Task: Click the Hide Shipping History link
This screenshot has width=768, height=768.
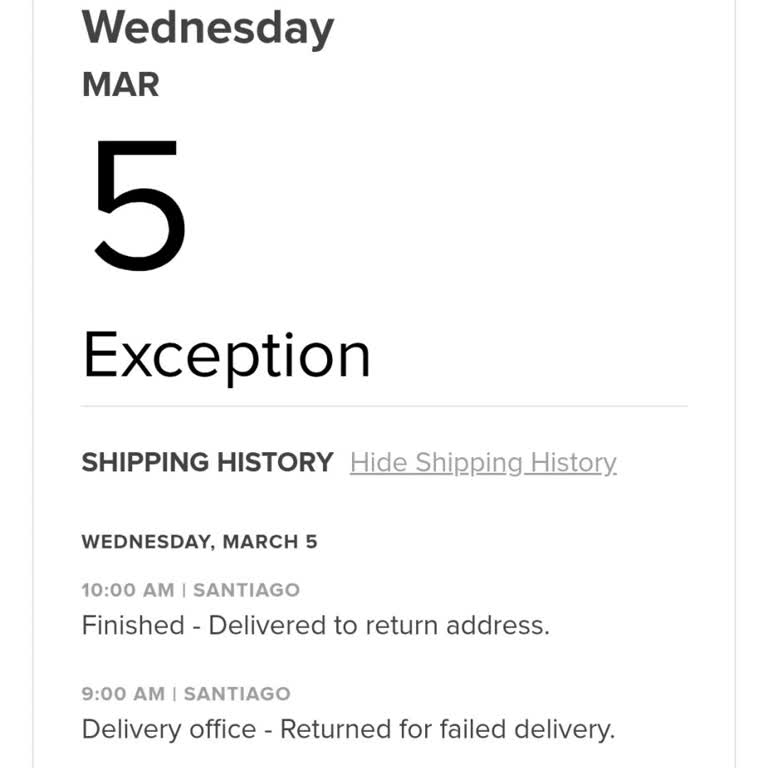Action: click(x=483, y=463)
